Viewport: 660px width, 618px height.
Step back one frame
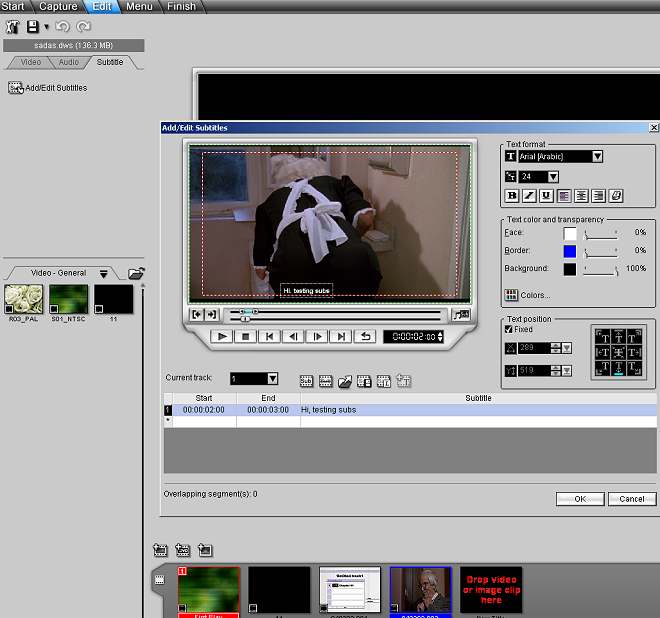tap(293, 336)
